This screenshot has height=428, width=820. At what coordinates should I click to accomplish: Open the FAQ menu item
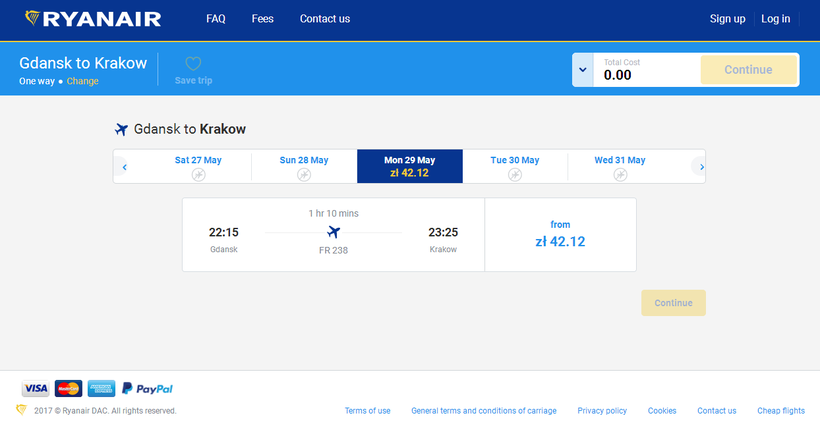point(216,19)
